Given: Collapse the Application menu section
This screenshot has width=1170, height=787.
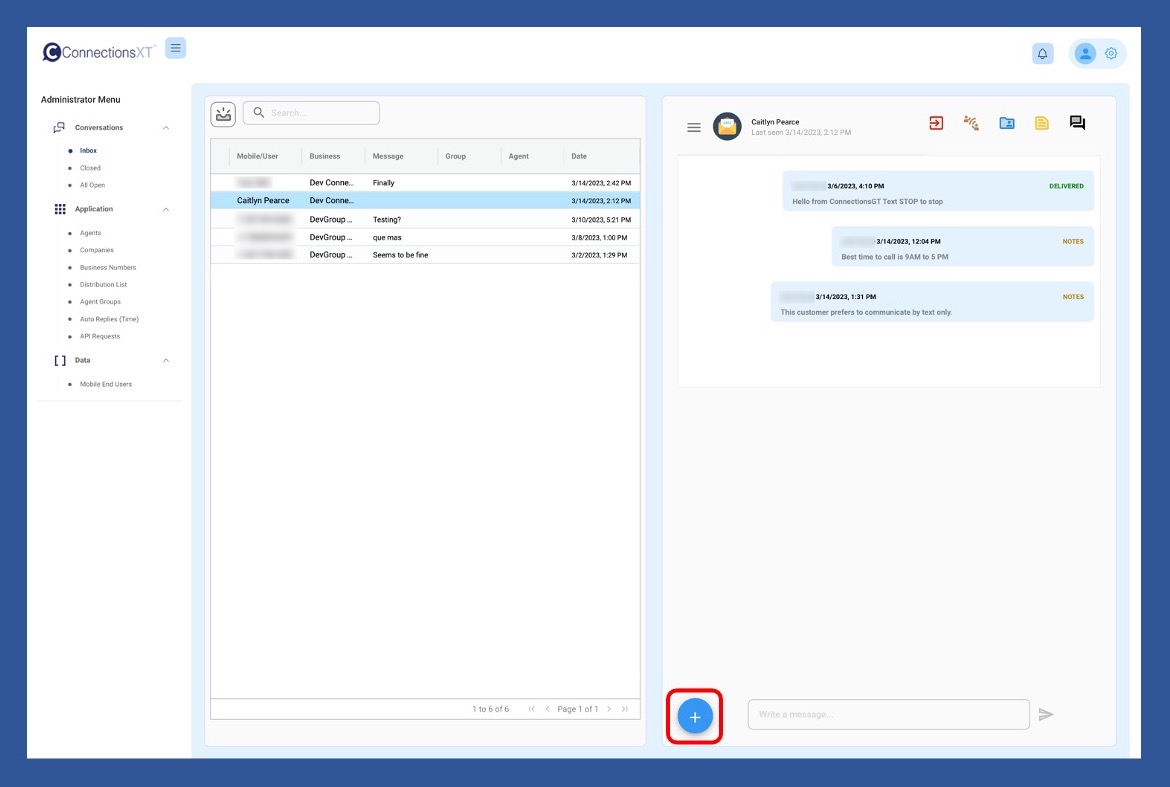Looking at the screenshot, I should tap(166, 209).
